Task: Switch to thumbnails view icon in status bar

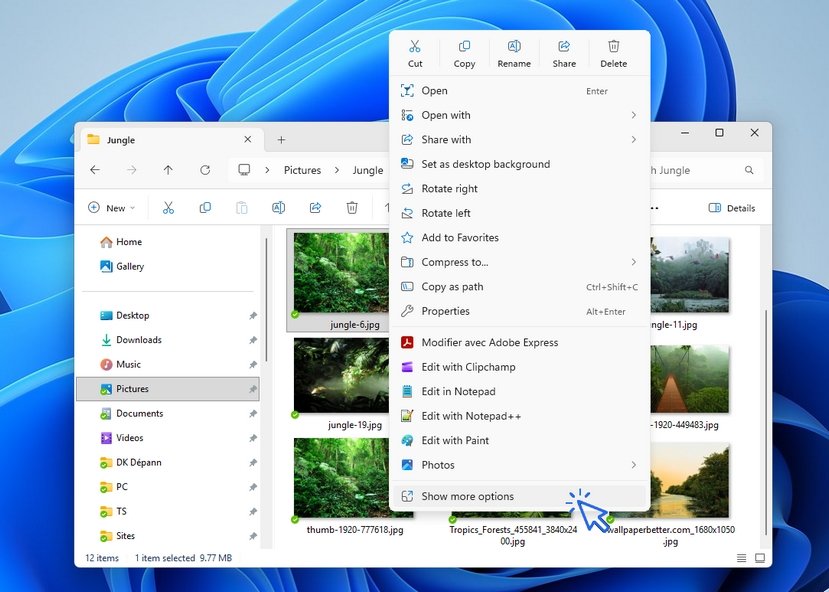Action: [760, 558]
